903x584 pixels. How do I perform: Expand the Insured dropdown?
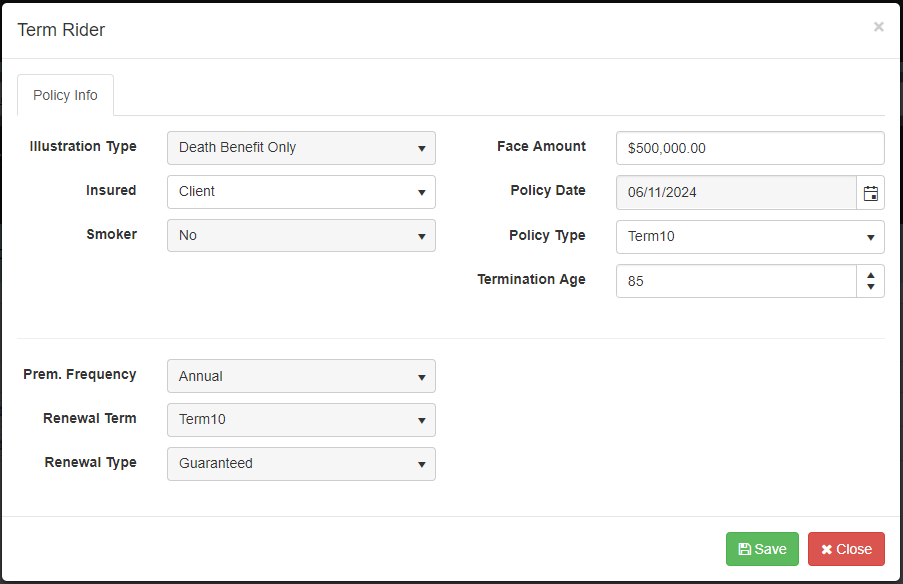(301, 192)
